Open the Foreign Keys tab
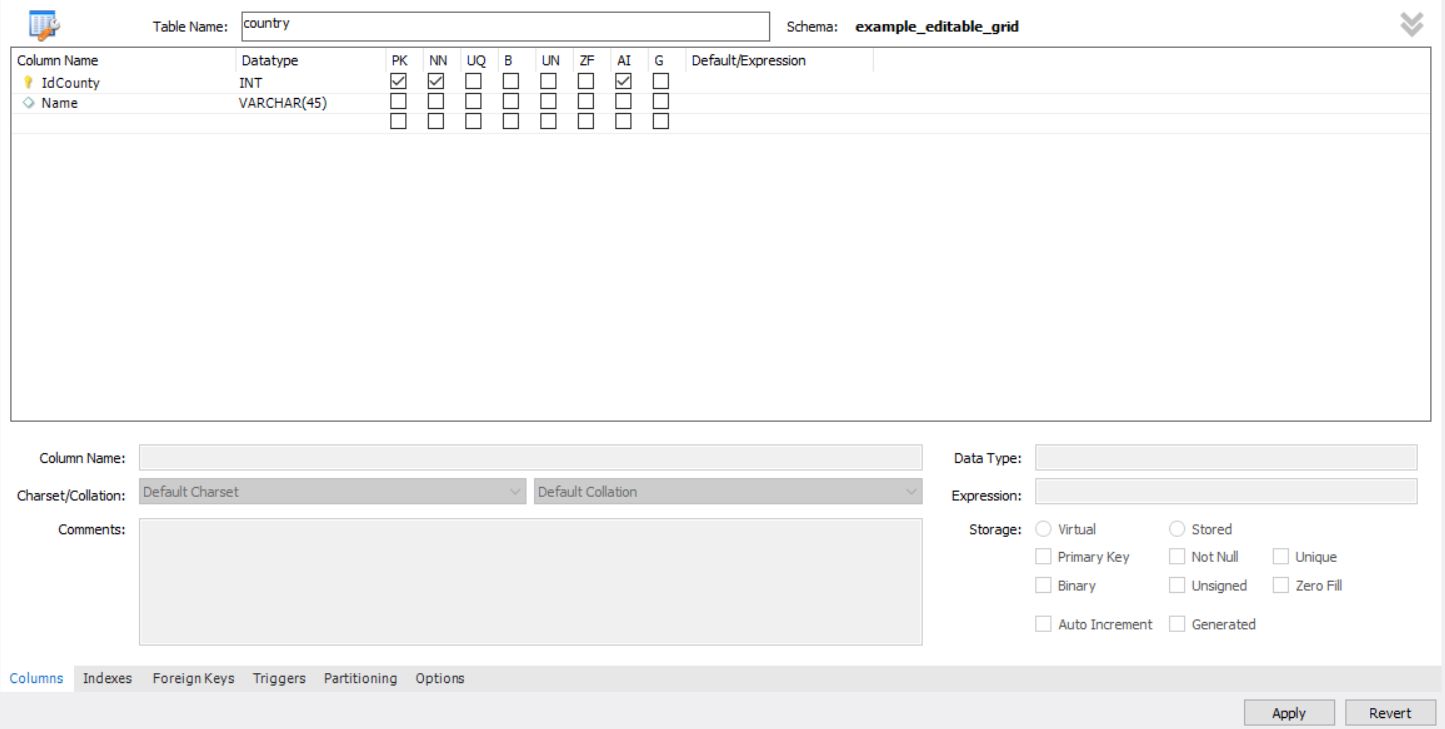 (x=193, y=678)
